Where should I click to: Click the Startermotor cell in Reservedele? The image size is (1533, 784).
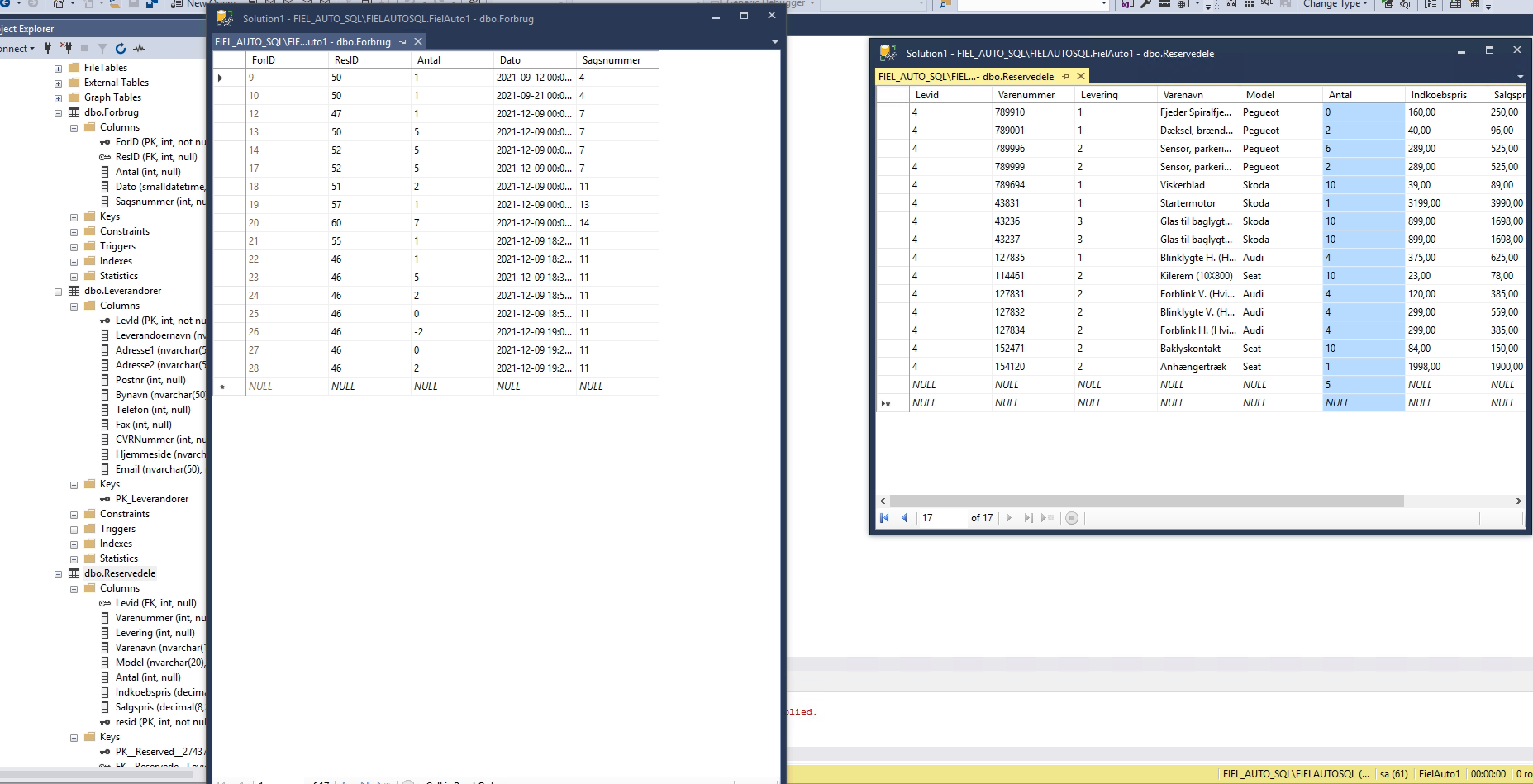[1198, 203]
